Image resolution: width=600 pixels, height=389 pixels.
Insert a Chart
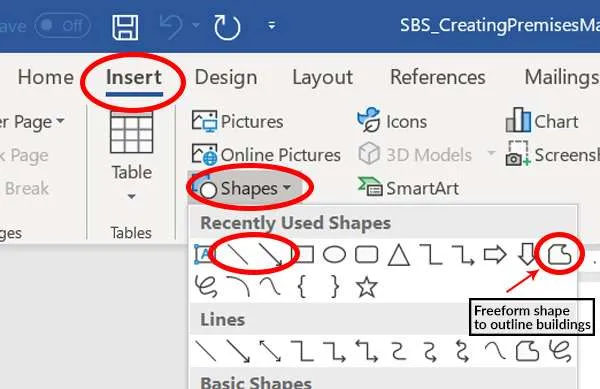pos(542,120)
